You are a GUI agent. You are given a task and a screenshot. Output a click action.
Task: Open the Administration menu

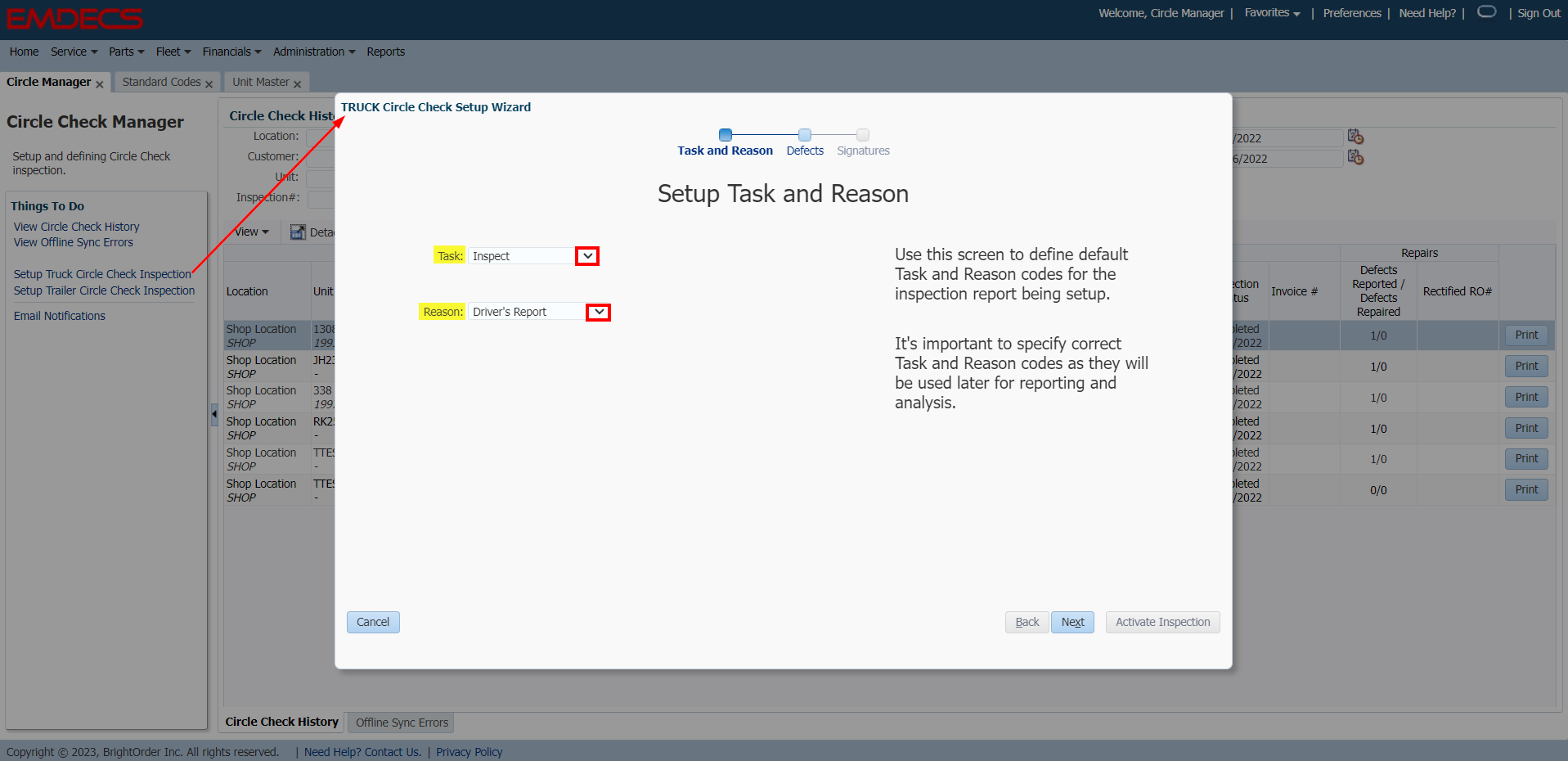tap(313, 52)
